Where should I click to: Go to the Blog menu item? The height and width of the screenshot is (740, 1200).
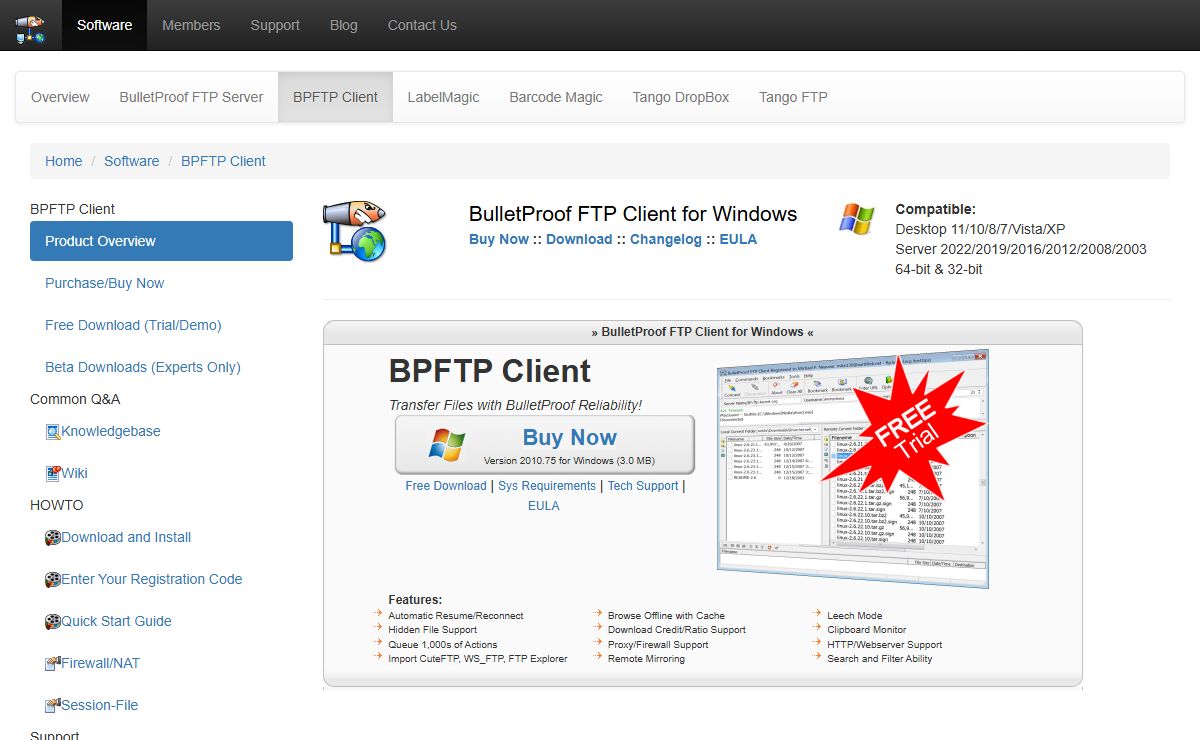[x=343, y=25]
